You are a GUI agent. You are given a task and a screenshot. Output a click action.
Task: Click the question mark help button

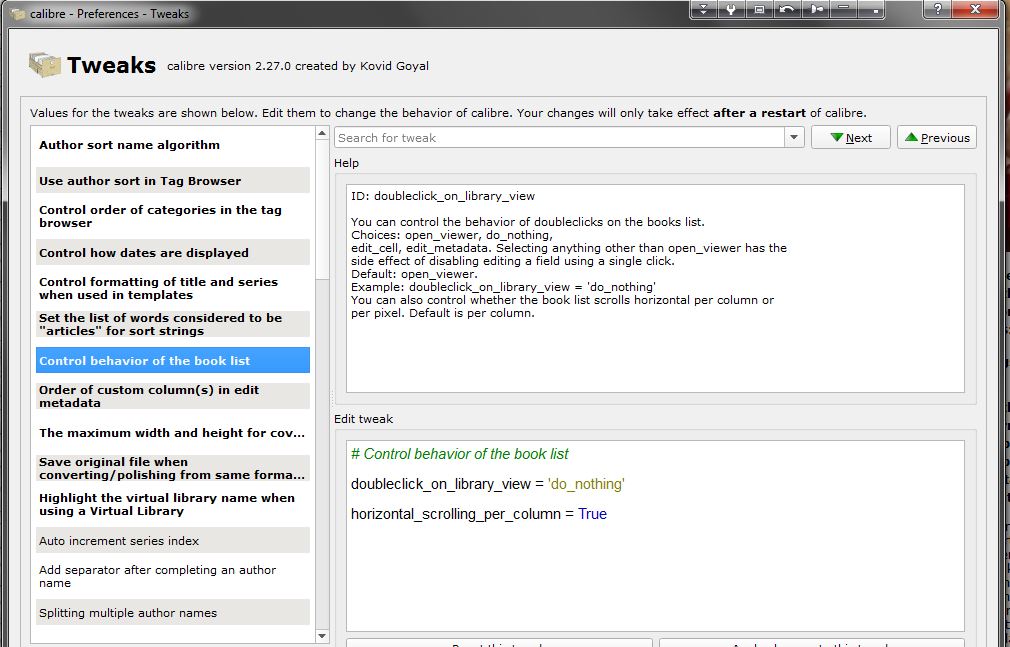pos(939,10)
